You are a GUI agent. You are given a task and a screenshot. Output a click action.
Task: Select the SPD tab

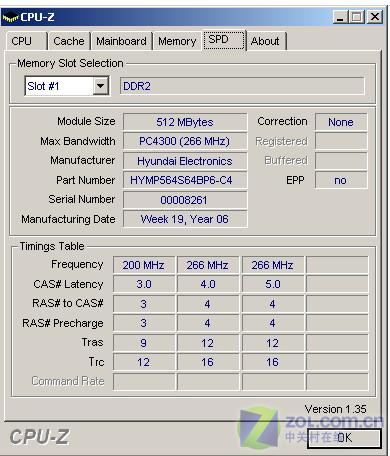pyautogui.click(x=224, y=40)
